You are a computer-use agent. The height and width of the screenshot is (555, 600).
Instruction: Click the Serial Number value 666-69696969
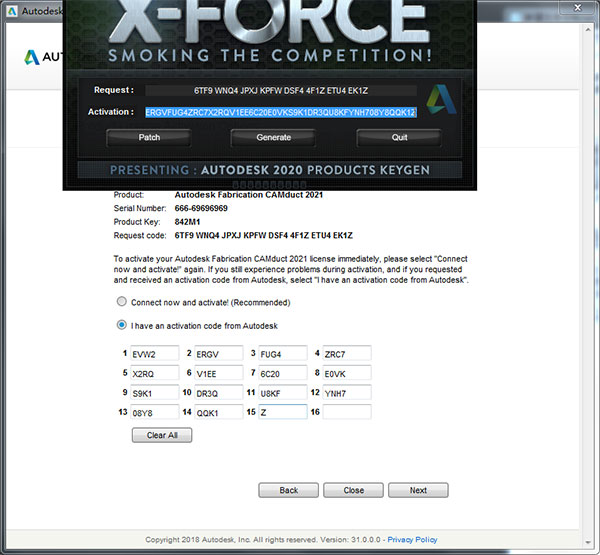(201, 208)
